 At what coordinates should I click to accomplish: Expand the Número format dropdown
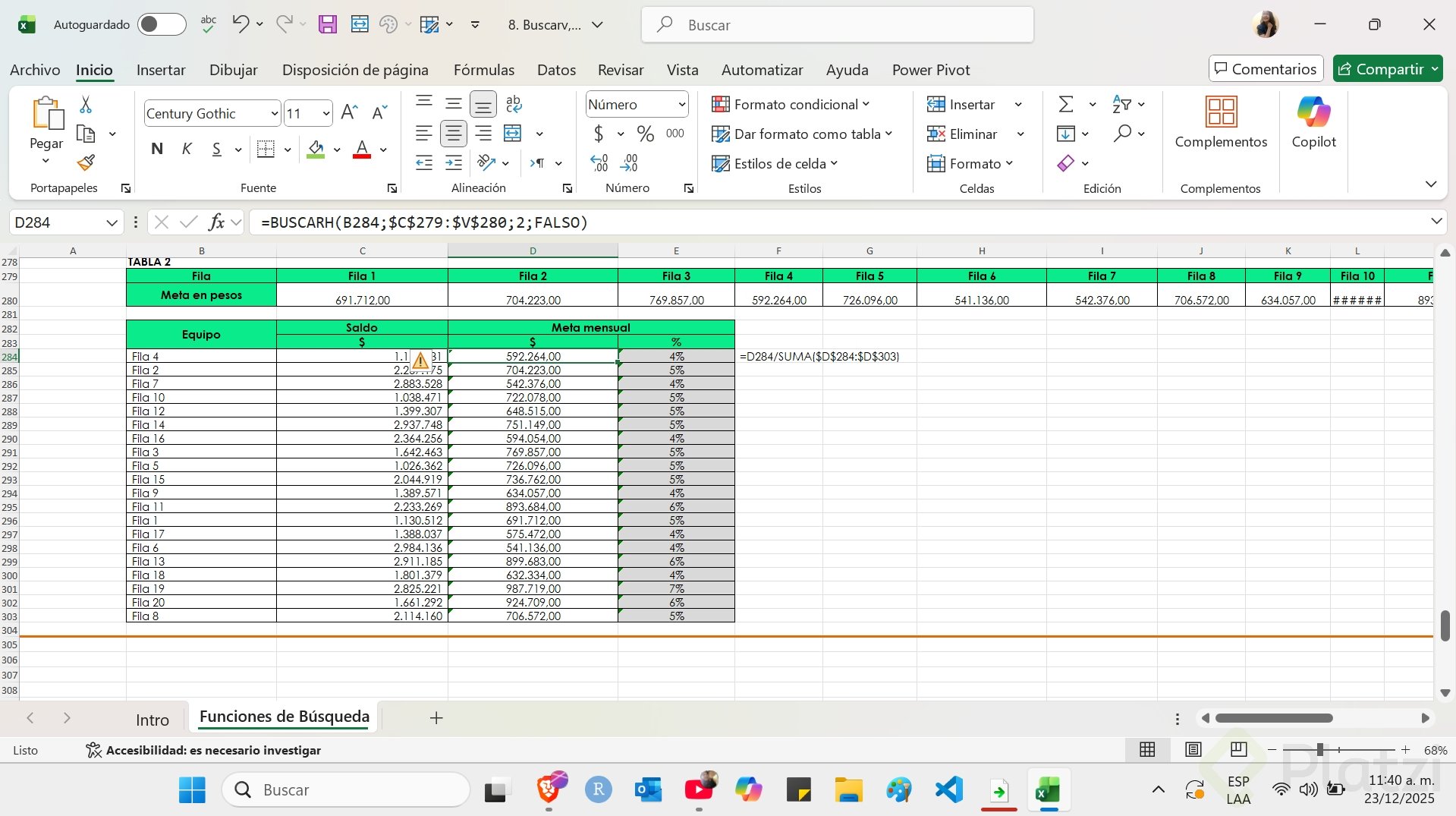681,105
